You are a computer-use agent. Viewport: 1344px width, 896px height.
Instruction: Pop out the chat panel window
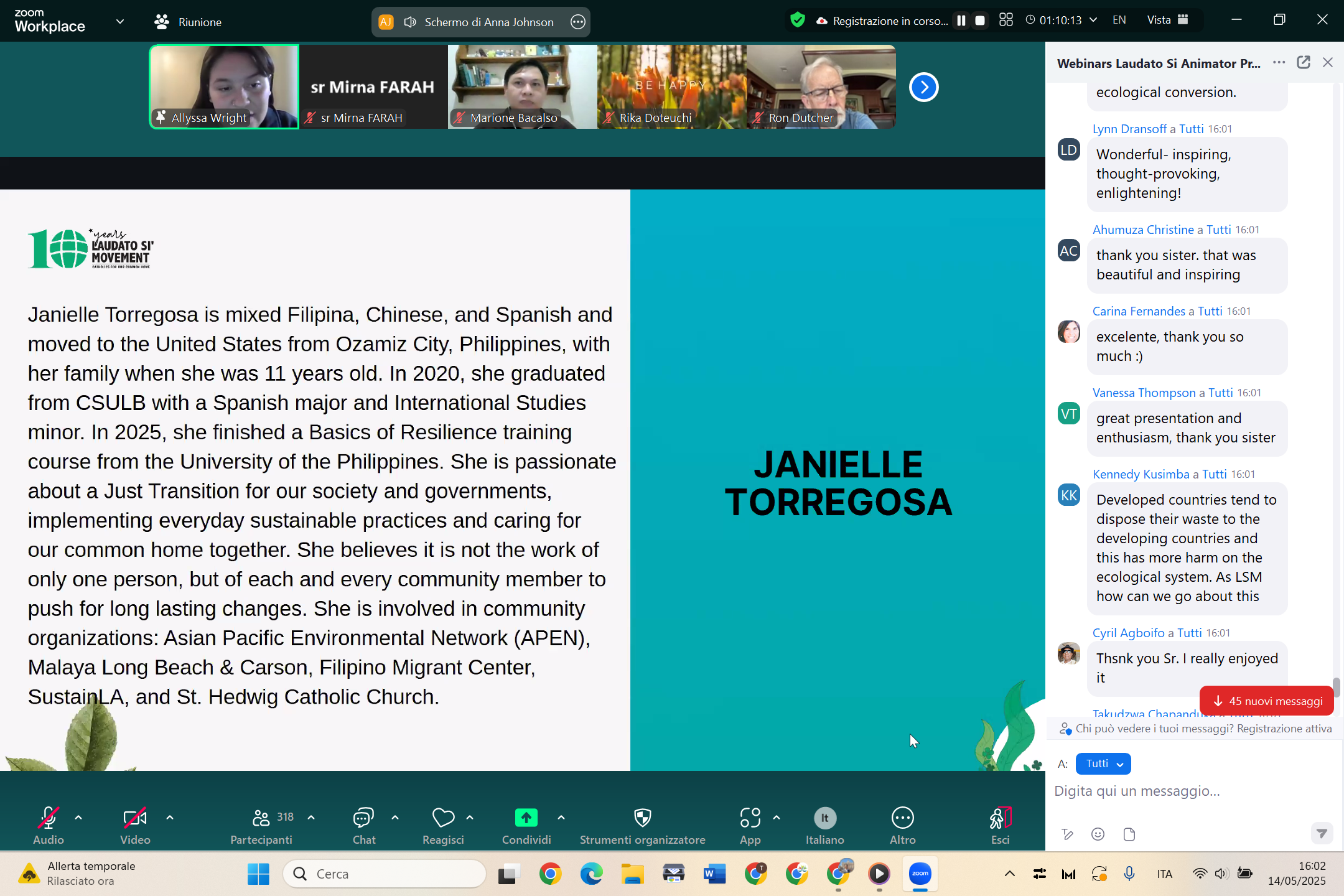[1304, 62]
